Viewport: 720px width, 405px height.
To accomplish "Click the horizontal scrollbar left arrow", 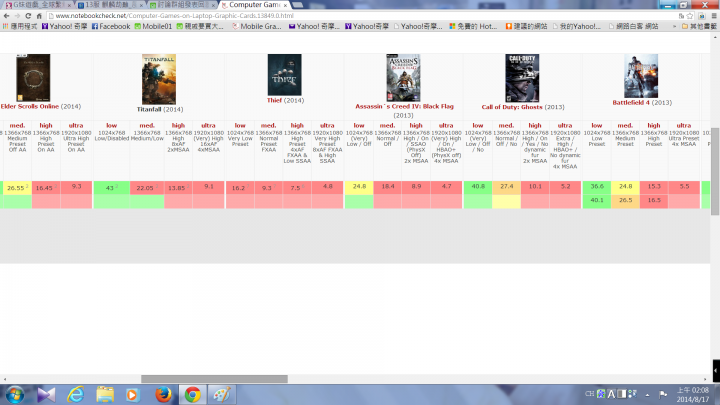I will tap(5, 379).
